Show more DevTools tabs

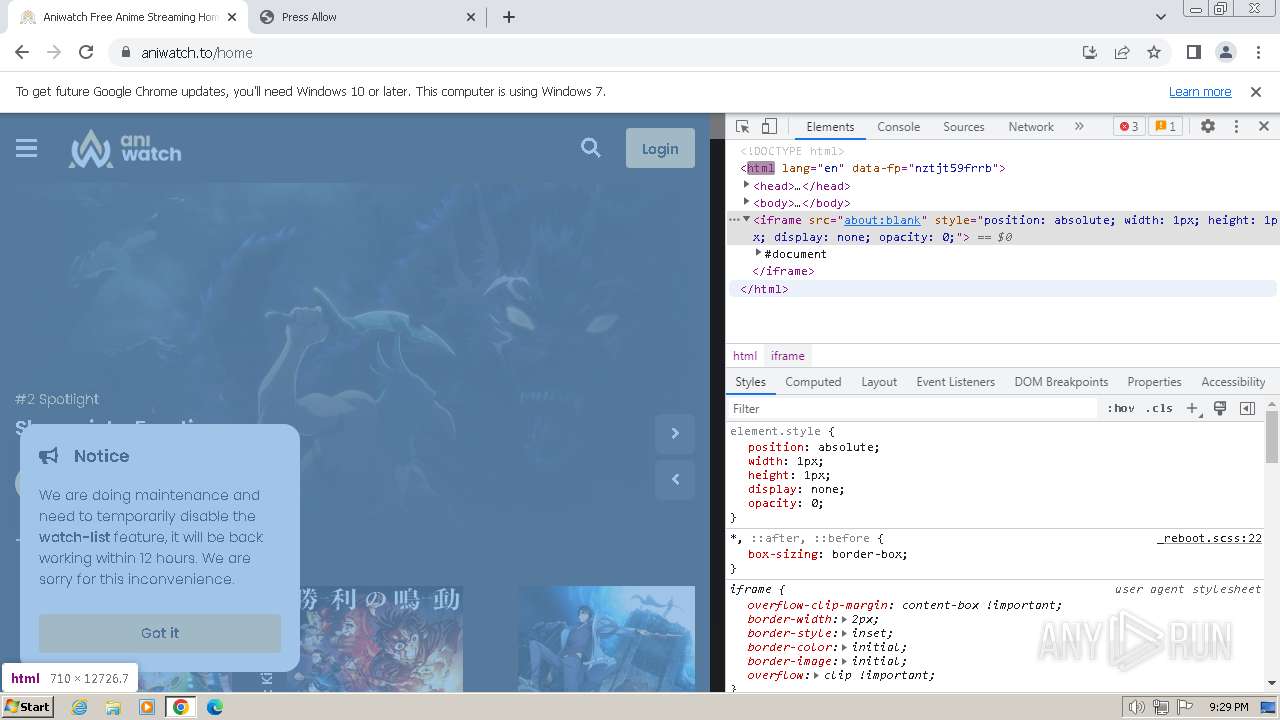(x=1079, y=127)
